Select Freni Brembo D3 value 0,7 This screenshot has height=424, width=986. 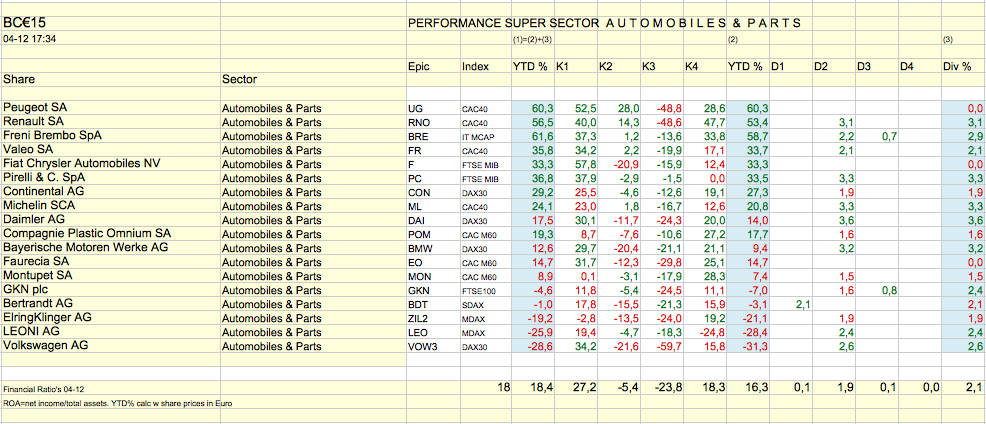tap(876, 136)
